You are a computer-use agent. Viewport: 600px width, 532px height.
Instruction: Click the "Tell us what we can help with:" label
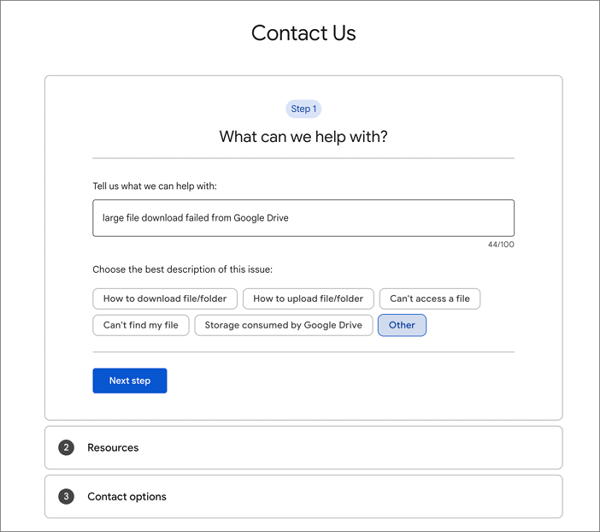153,186
